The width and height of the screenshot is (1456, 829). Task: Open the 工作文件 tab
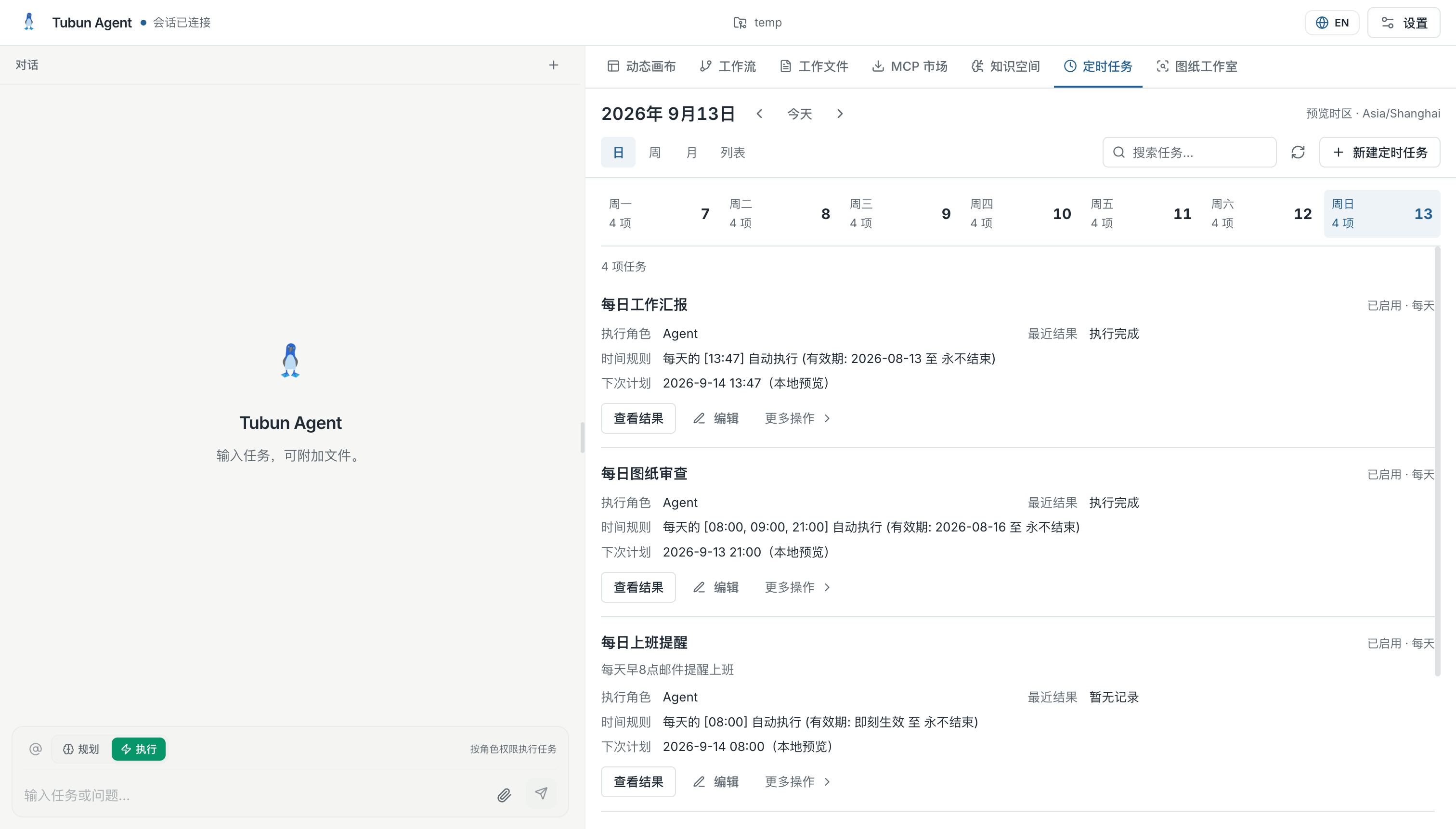point(814,66)
